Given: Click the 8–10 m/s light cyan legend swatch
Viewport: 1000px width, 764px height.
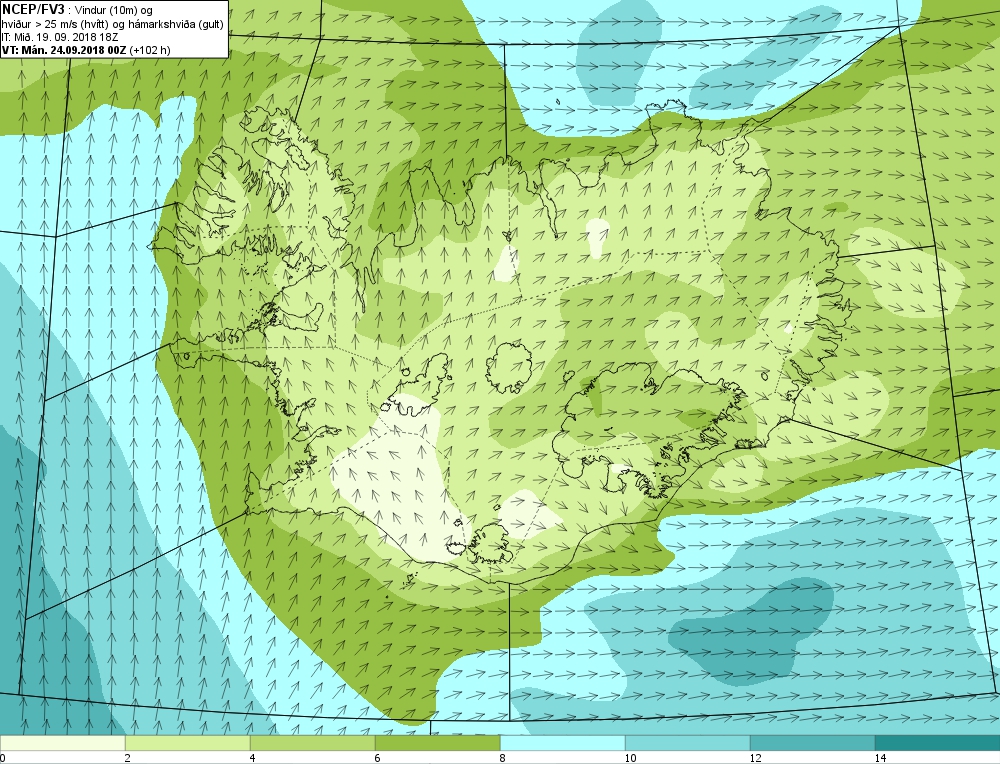Looking at the screenshot, I should tap(562, 743).
